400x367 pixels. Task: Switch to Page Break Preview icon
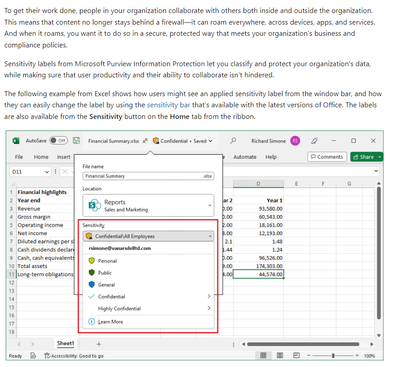tap(296, 355)
